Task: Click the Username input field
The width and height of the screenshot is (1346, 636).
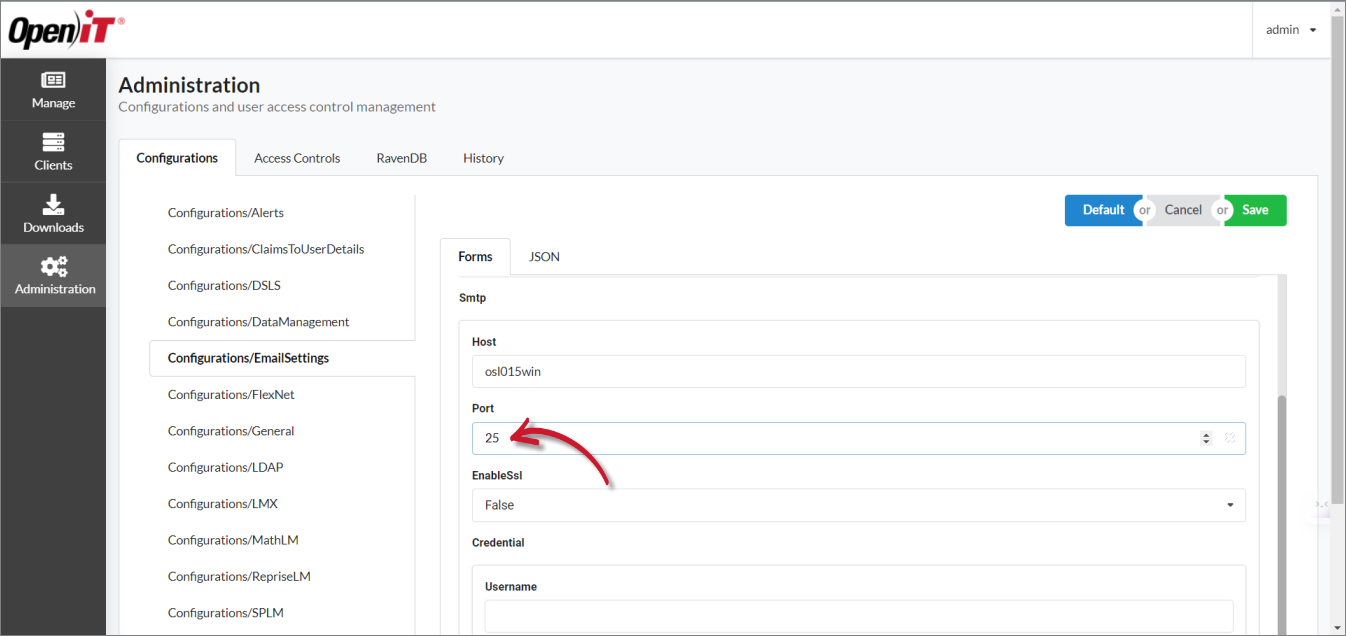Action: pyautogui.click(x=858, y=616)
